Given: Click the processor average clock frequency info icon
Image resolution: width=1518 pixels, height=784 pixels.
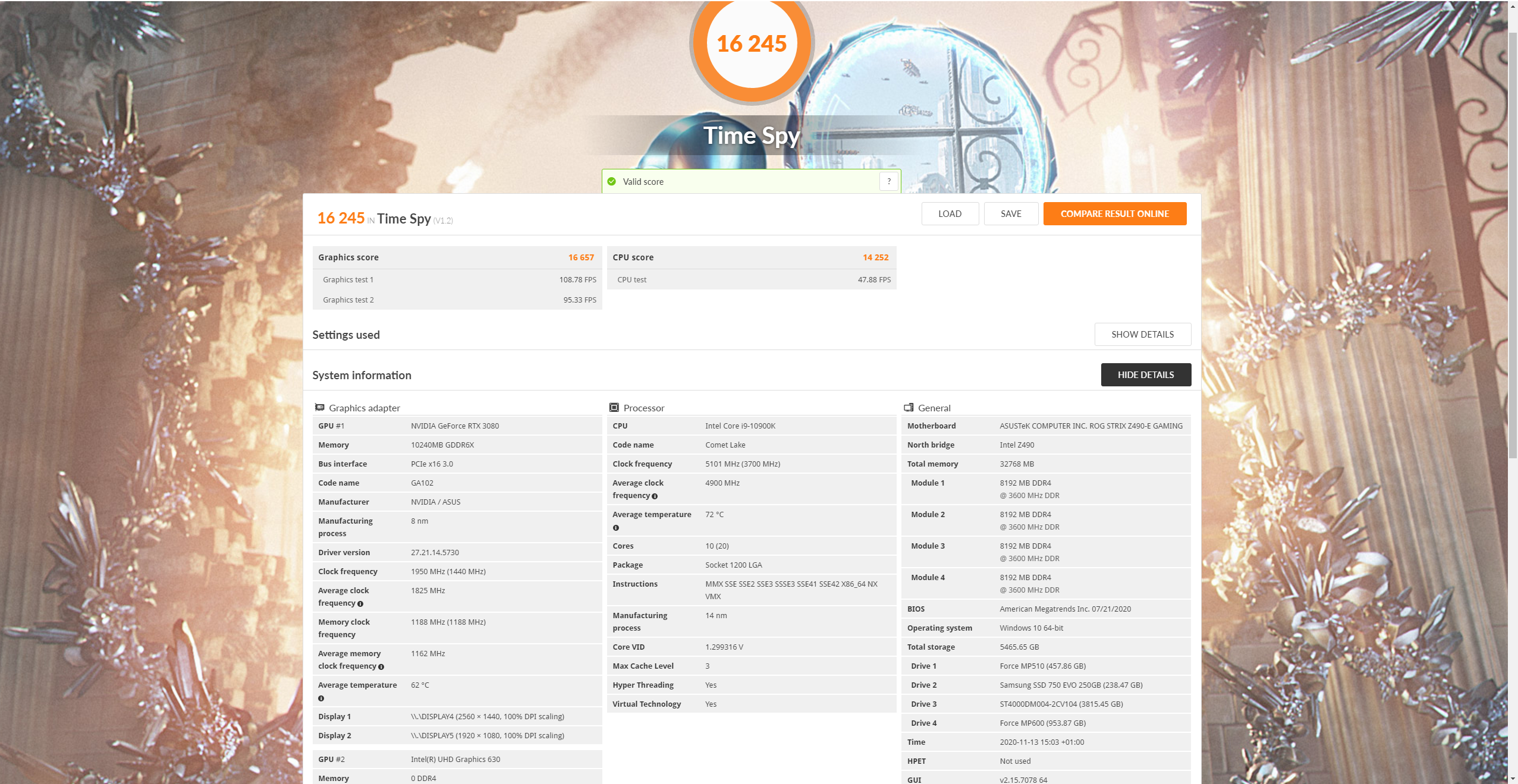Looking at the screenshot, I should pos(655,496).
